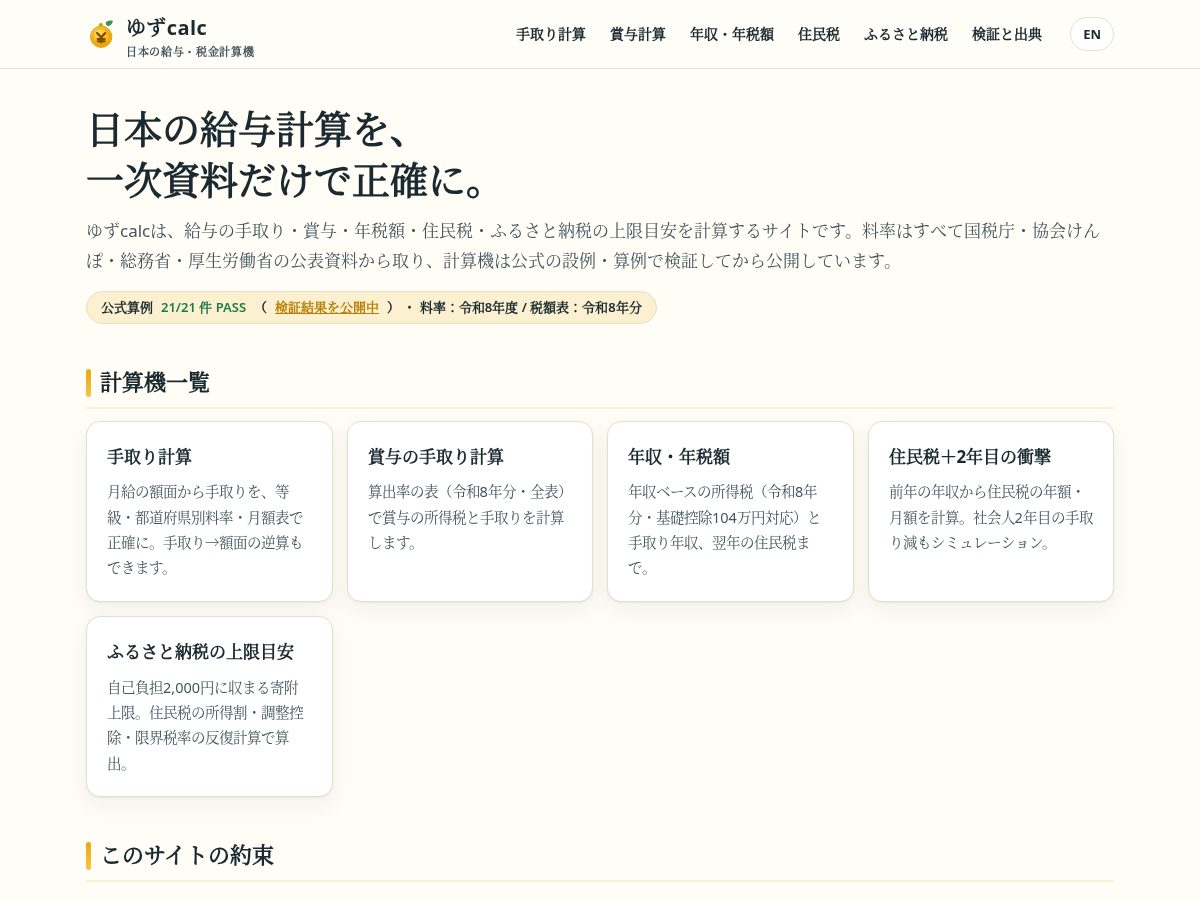Open the 手取り計算 nav menu item
The image size is (1200, 900).
(x=551, y=34)
